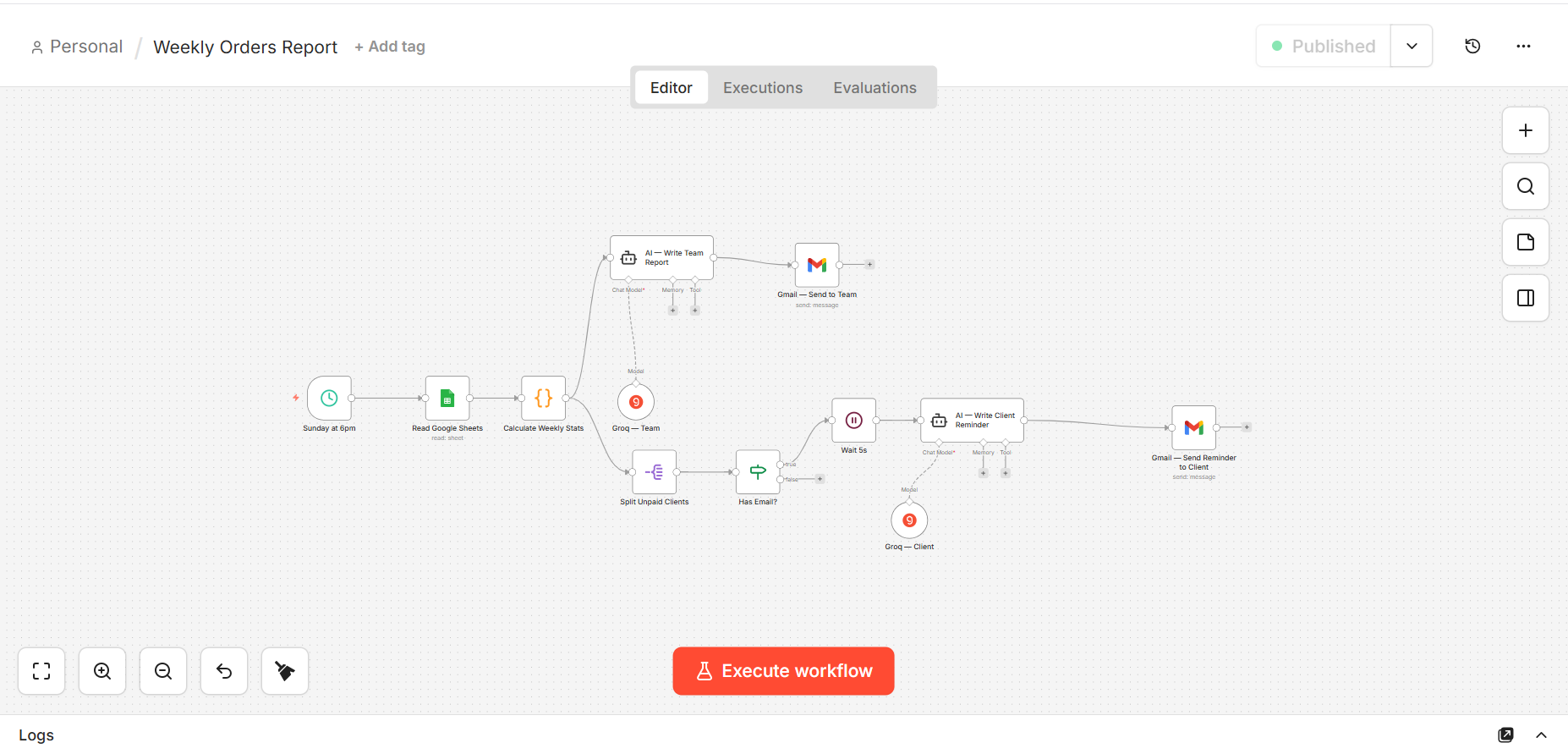
Task: Open the Published dropdown arrow
Action: (x=1412, y=47)
